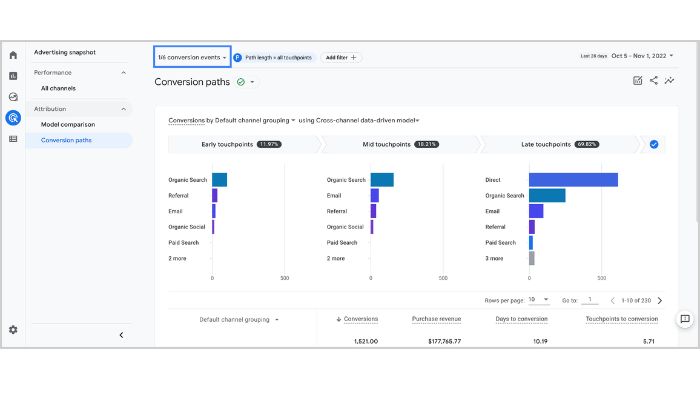Sort by Days to conversion column header
This screenshot has height=400, width=700.
click(521, 319)
